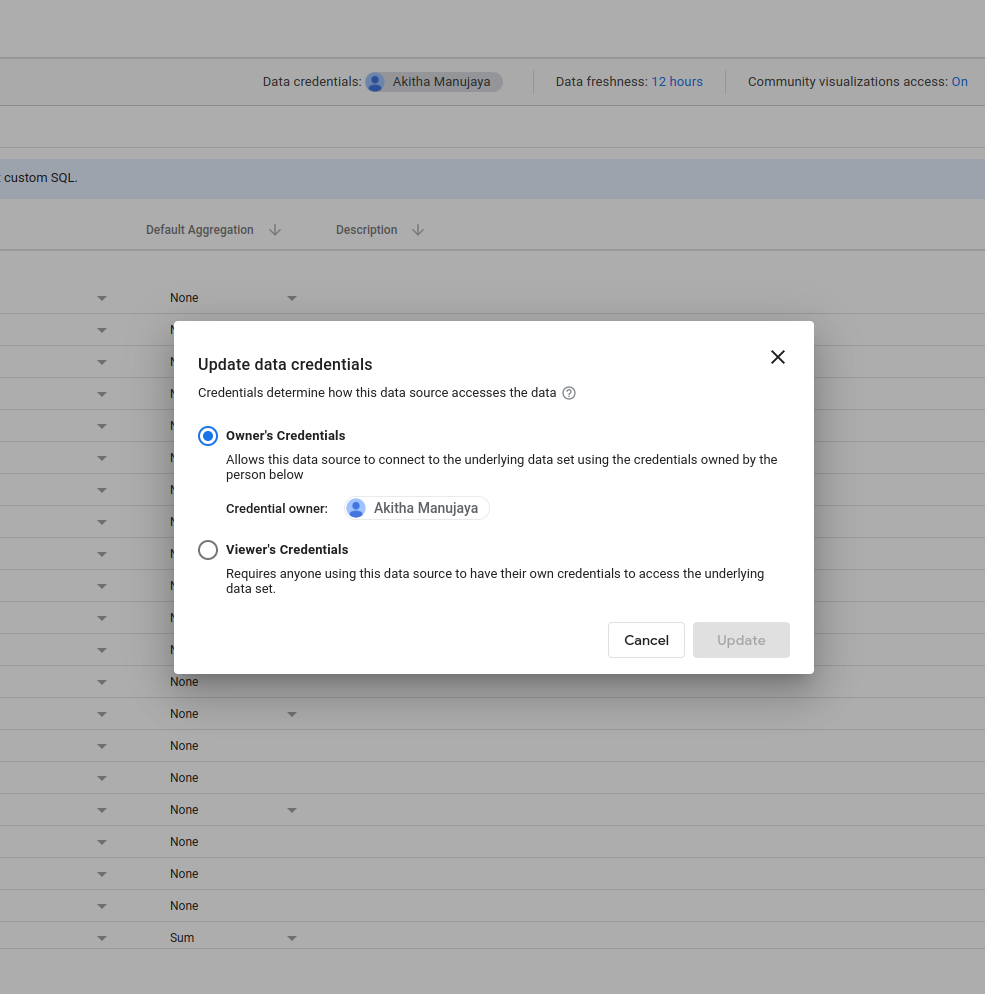Open the 12 hours data freshness link
Screen dimensions: 985x994
677,82
